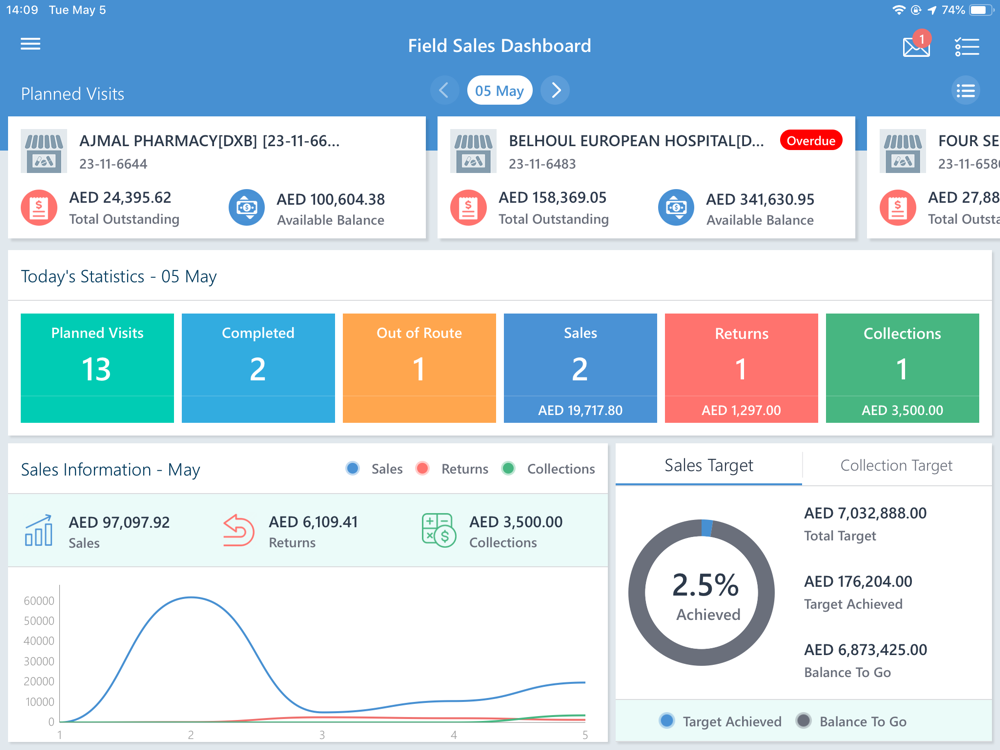This screenshot has width=1000, height=750.
Task: Switch to the Collection Target tab
Action: (x=896, y=466)
